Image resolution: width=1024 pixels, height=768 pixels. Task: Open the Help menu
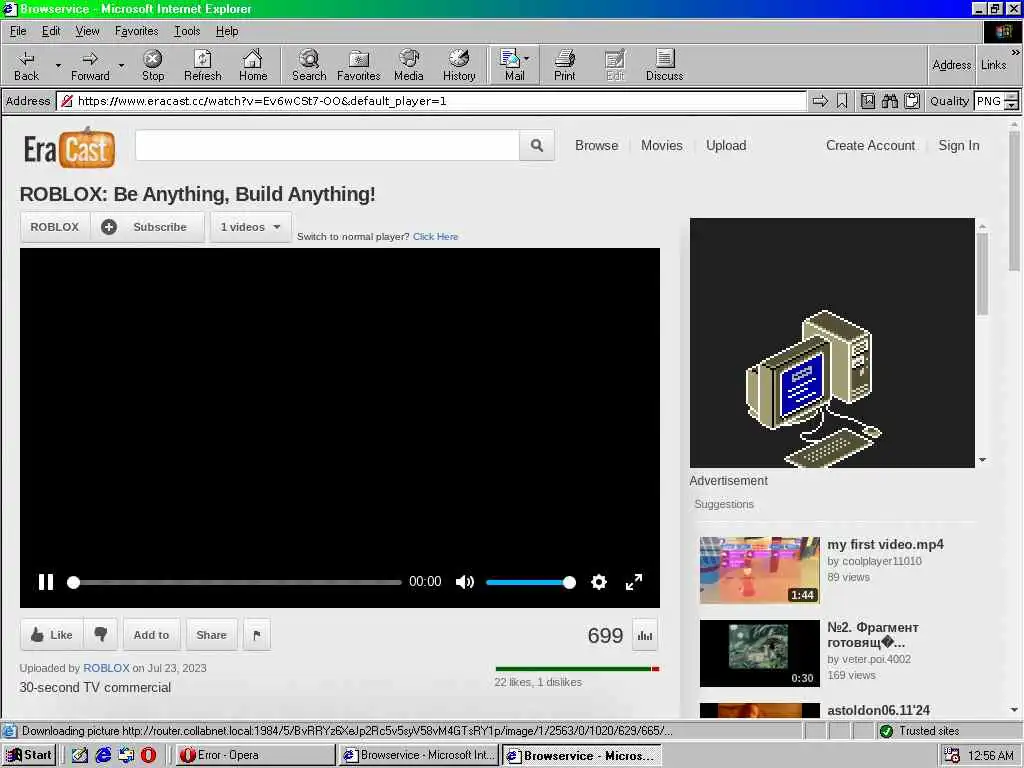pos(227,31)
